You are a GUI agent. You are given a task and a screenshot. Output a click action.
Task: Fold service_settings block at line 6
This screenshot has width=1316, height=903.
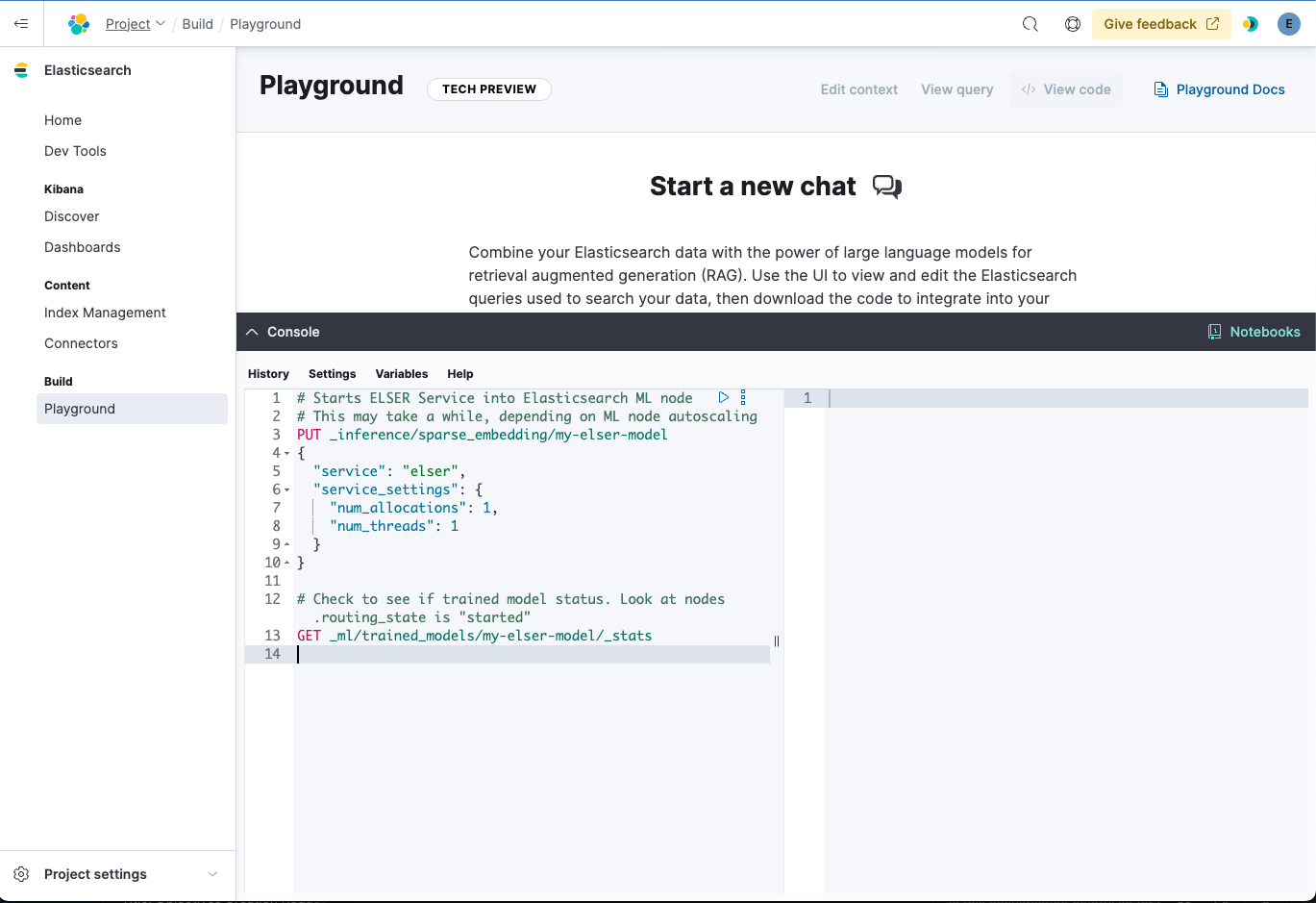click(x=286, y=489)
